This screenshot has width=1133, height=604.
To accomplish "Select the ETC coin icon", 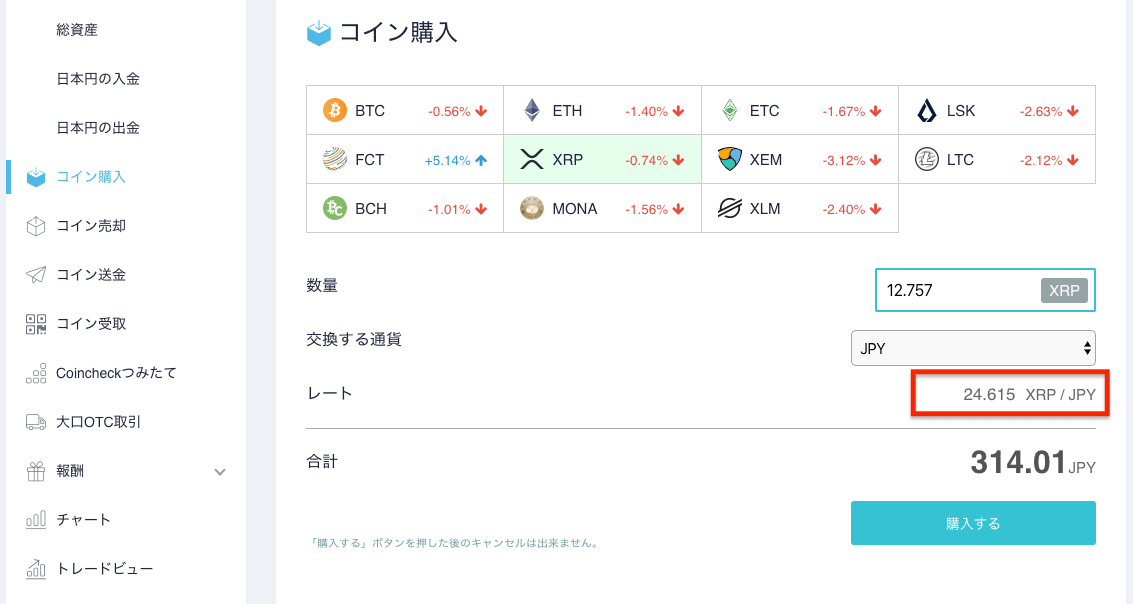I will point(730,111).
